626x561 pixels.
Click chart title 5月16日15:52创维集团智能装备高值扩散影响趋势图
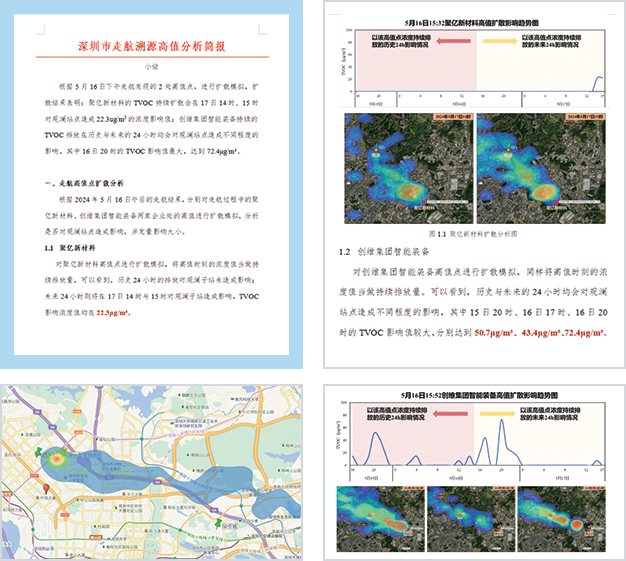click(x=479, y=395)
